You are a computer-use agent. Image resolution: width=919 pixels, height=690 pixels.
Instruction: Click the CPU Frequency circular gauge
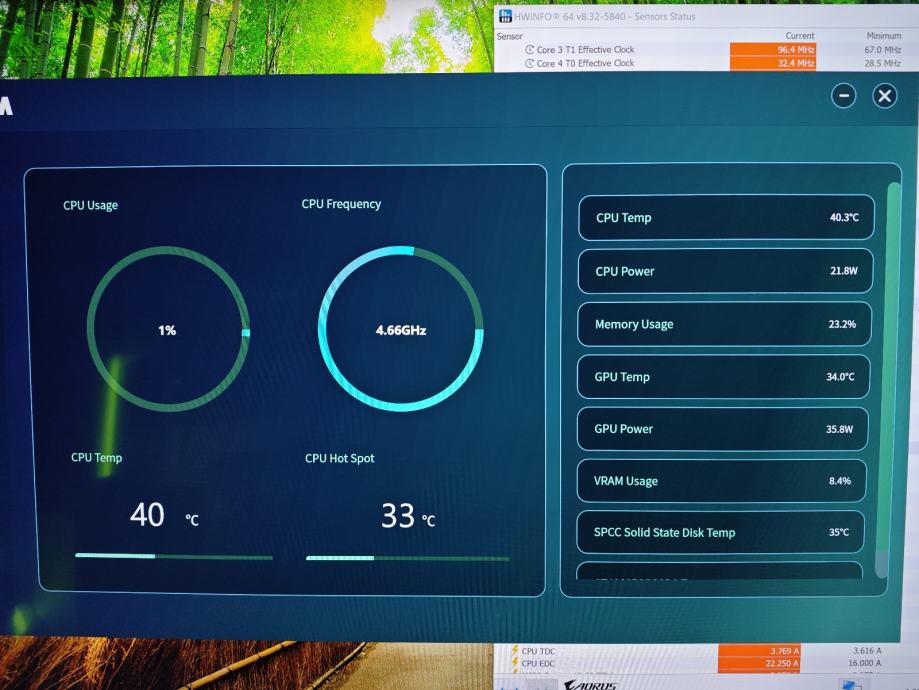pos(401,328)
